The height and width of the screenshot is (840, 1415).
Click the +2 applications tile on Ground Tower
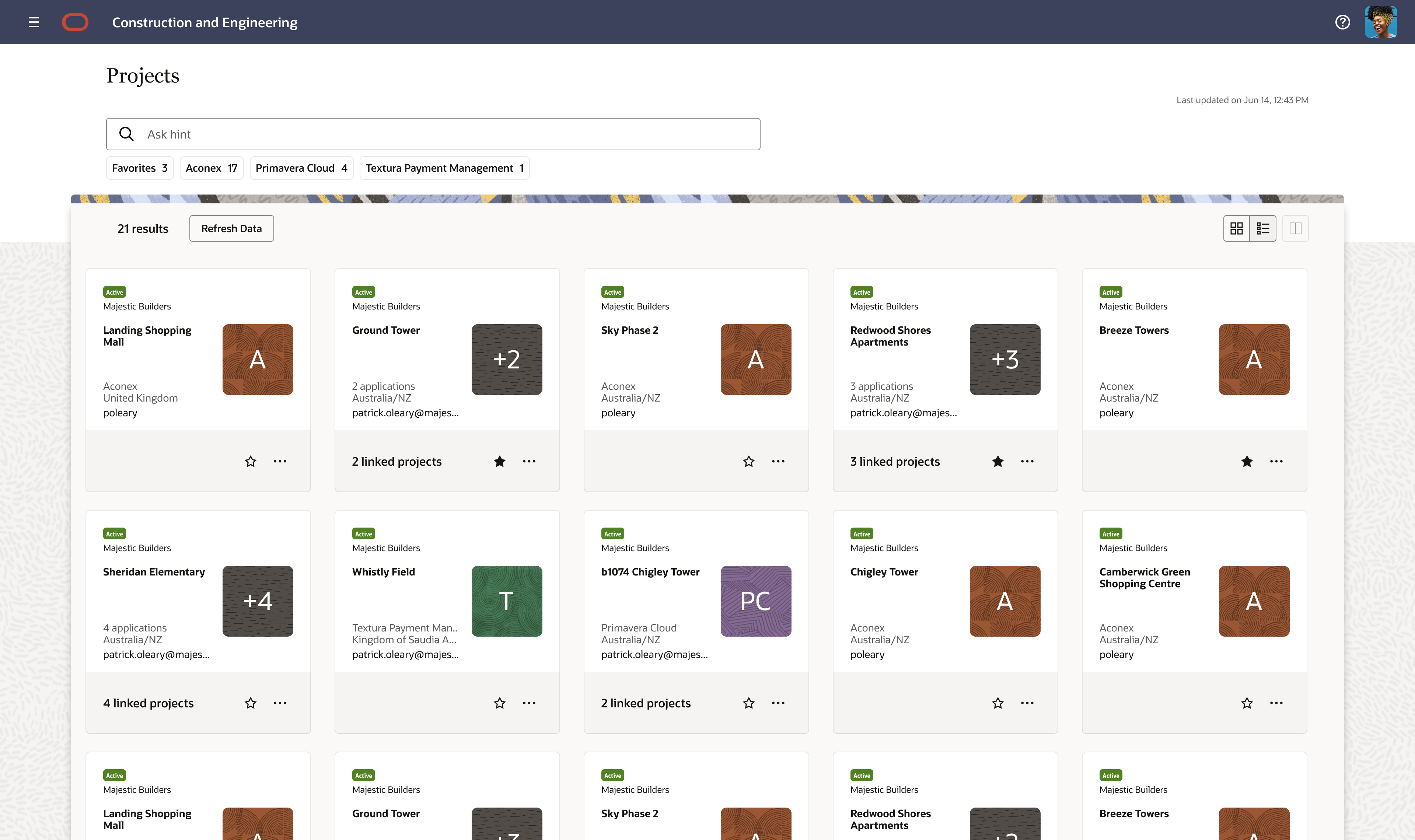(507, 360)
